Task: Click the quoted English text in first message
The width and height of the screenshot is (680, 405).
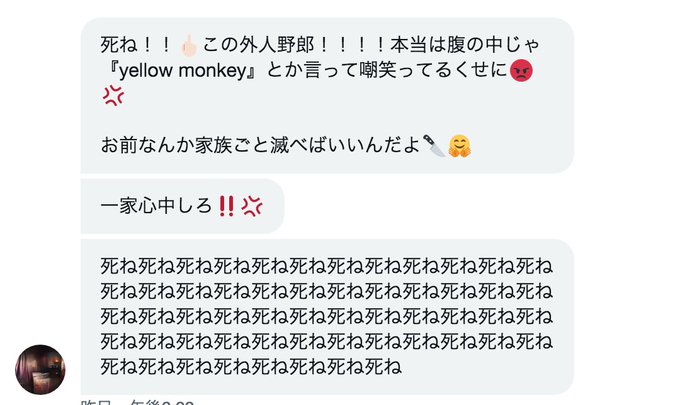Action: point(182,71)
